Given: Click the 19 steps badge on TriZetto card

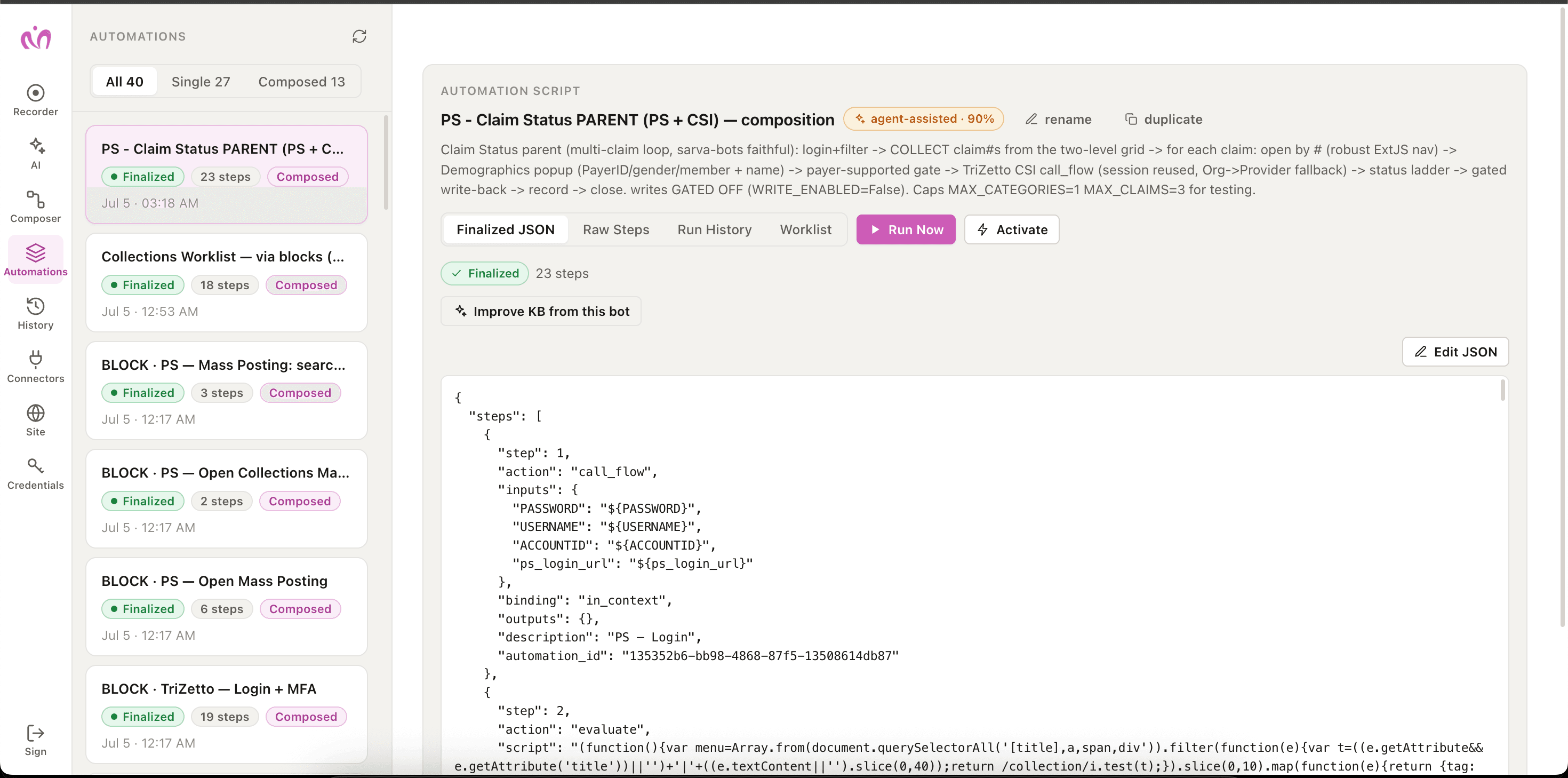Looking at the screenshot, I should [225, 717].
